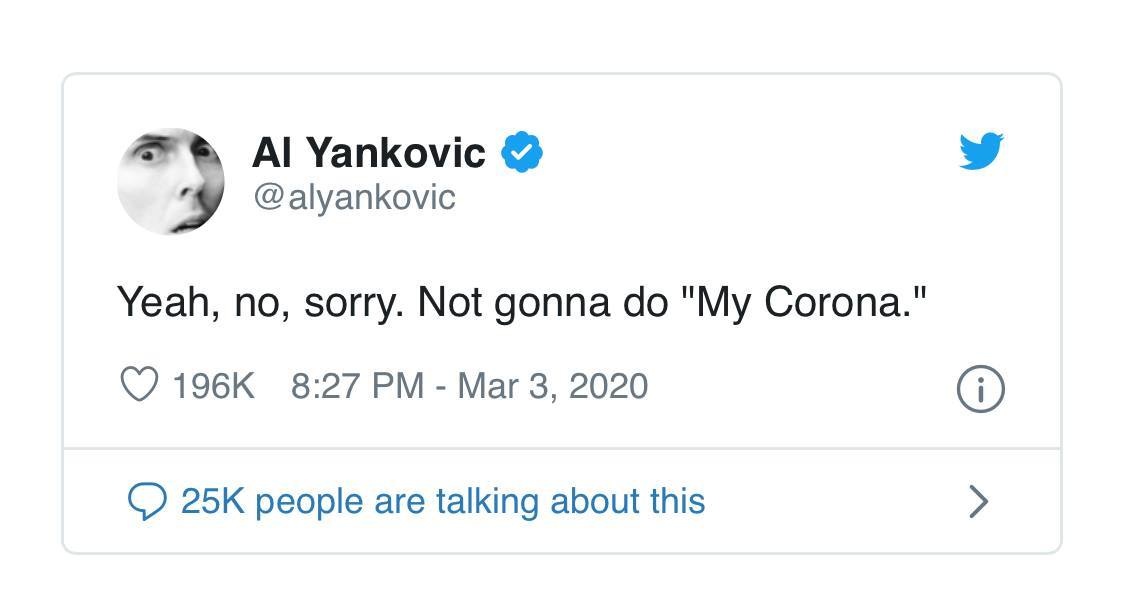Viewport: 1125px width, 609px height.
Task: Click the blue verified badge
Action: click(x=521, y=153)
